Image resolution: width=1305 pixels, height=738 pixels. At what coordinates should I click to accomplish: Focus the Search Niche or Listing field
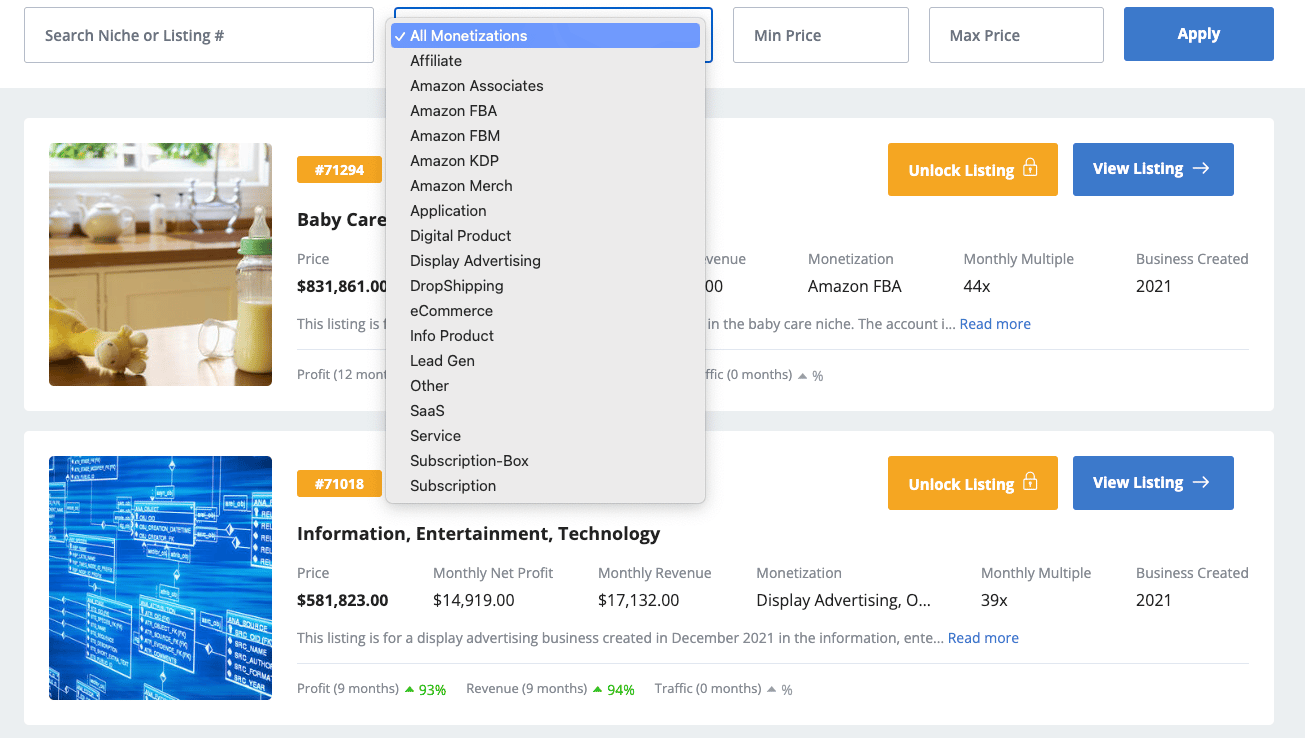point(199,36)
